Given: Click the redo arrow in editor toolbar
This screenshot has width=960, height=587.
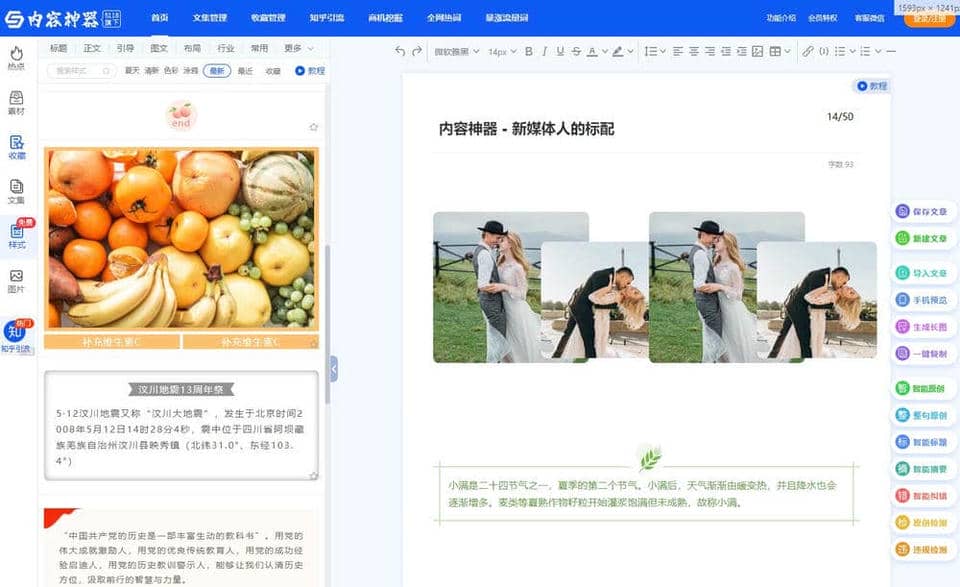Looking at the screenshot, I should [416, 51].
